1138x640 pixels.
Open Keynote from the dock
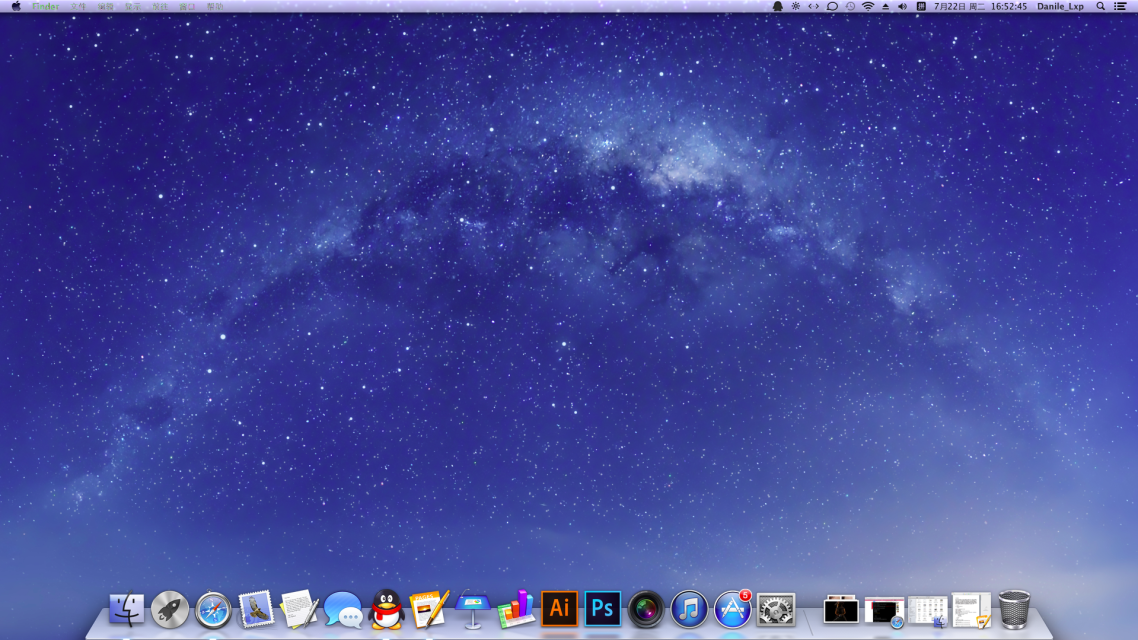(x=472, y=609)
